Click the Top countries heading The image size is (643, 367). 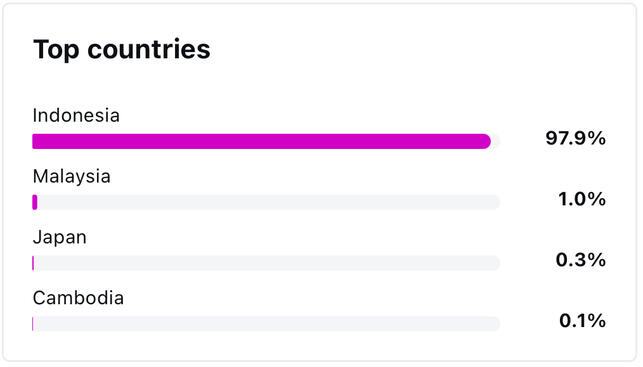[x=122, y=50]
